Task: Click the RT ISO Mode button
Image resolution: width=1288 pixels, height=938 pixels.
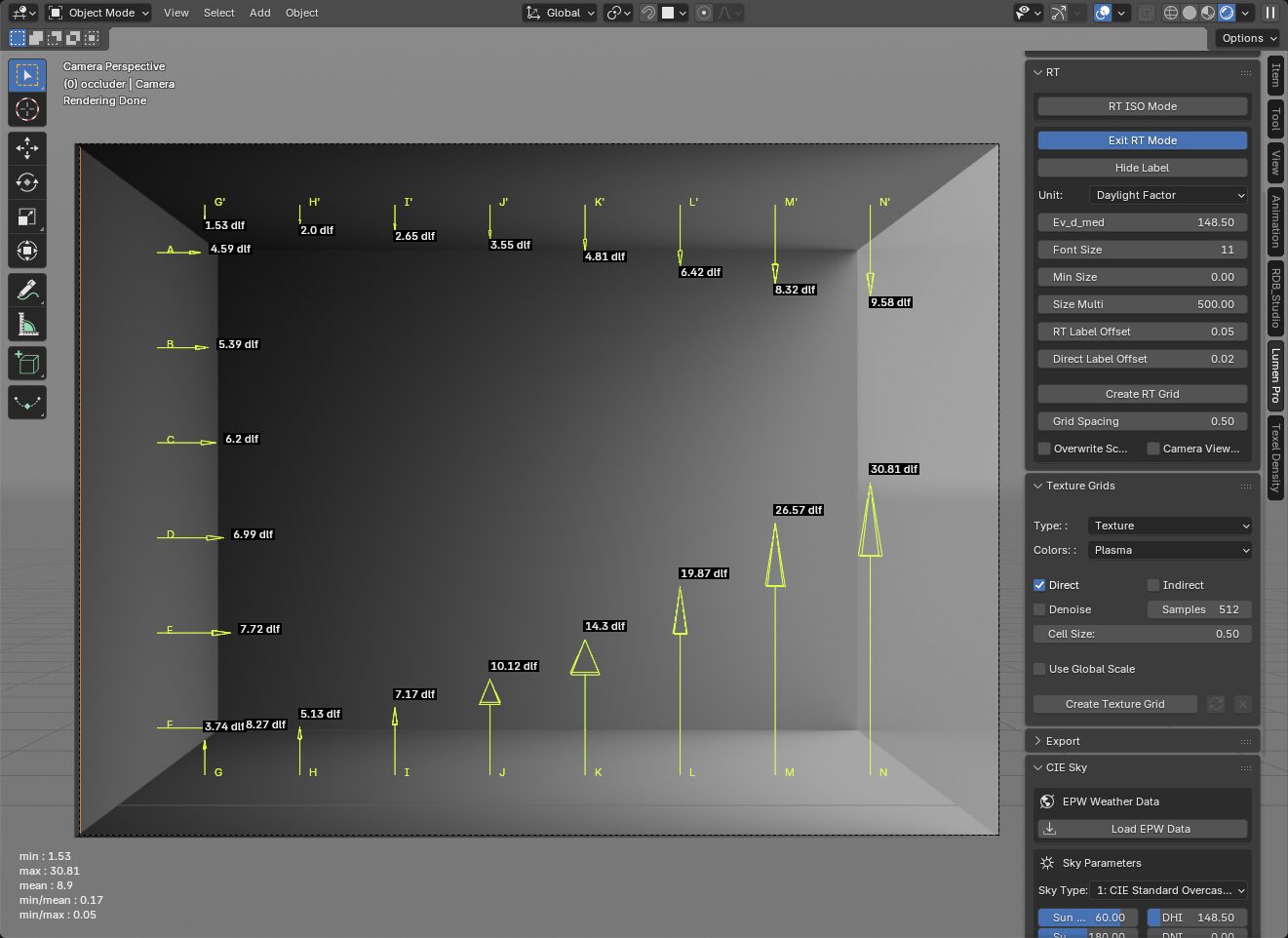Action: pyautogui.click(x=1143, y=106)
